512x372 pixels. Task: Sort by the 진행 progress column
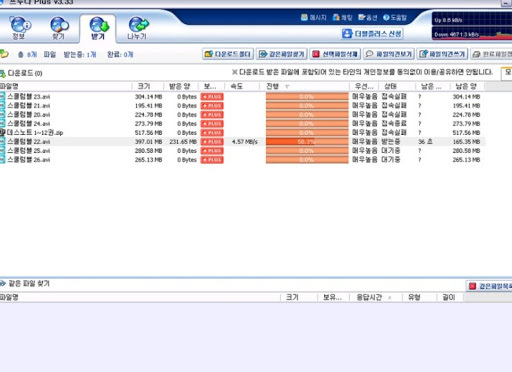pyautogui.click(x=305, y=86)
